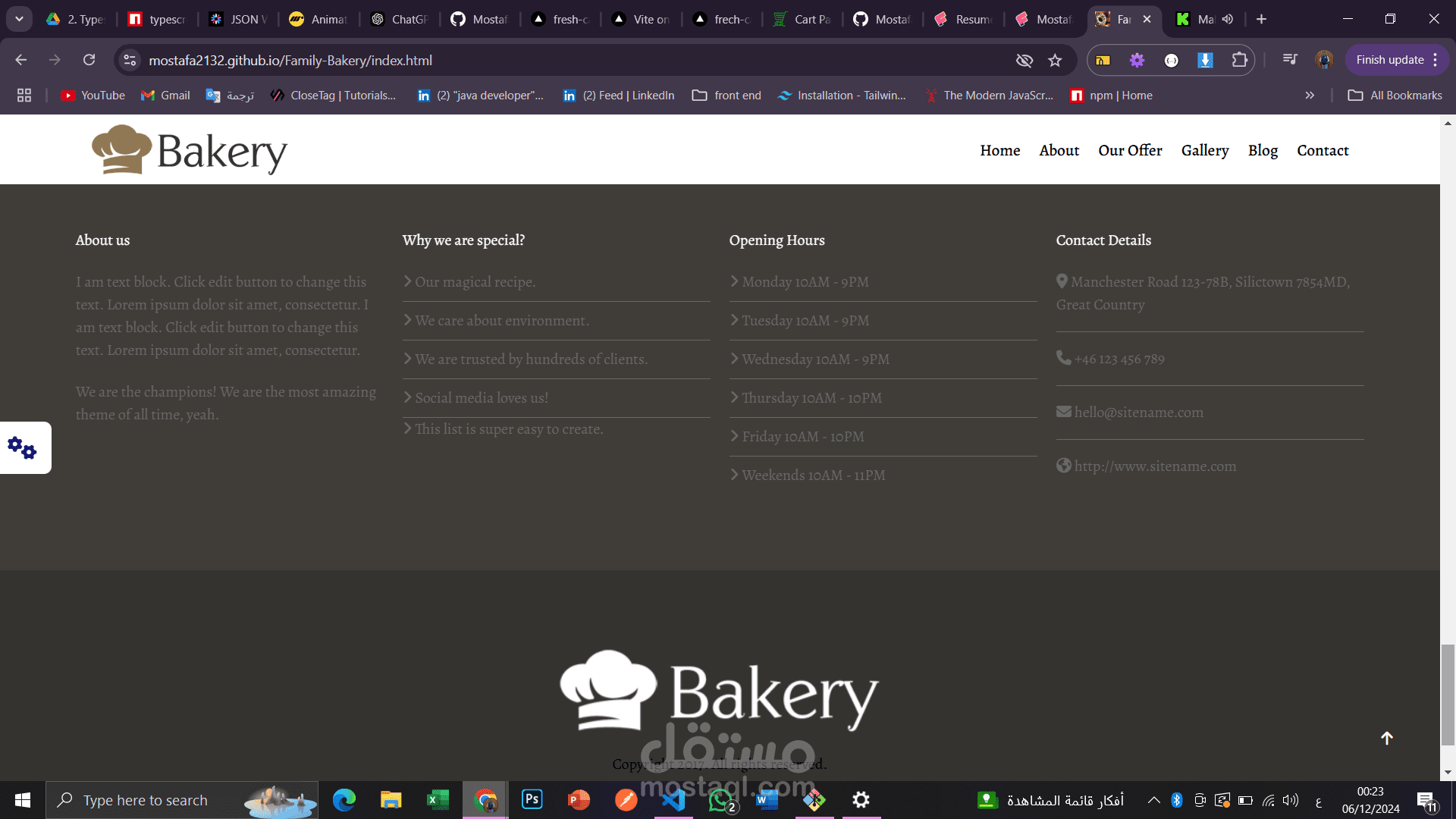Click the download extension icon
The image size is (1456, 819).
1205,60
